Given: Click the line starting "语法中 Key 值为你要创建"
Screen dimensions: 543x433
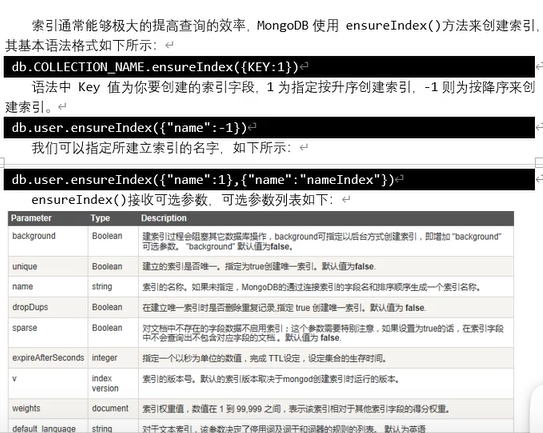Looking at the screenshot, I should [x=284, y=87].
